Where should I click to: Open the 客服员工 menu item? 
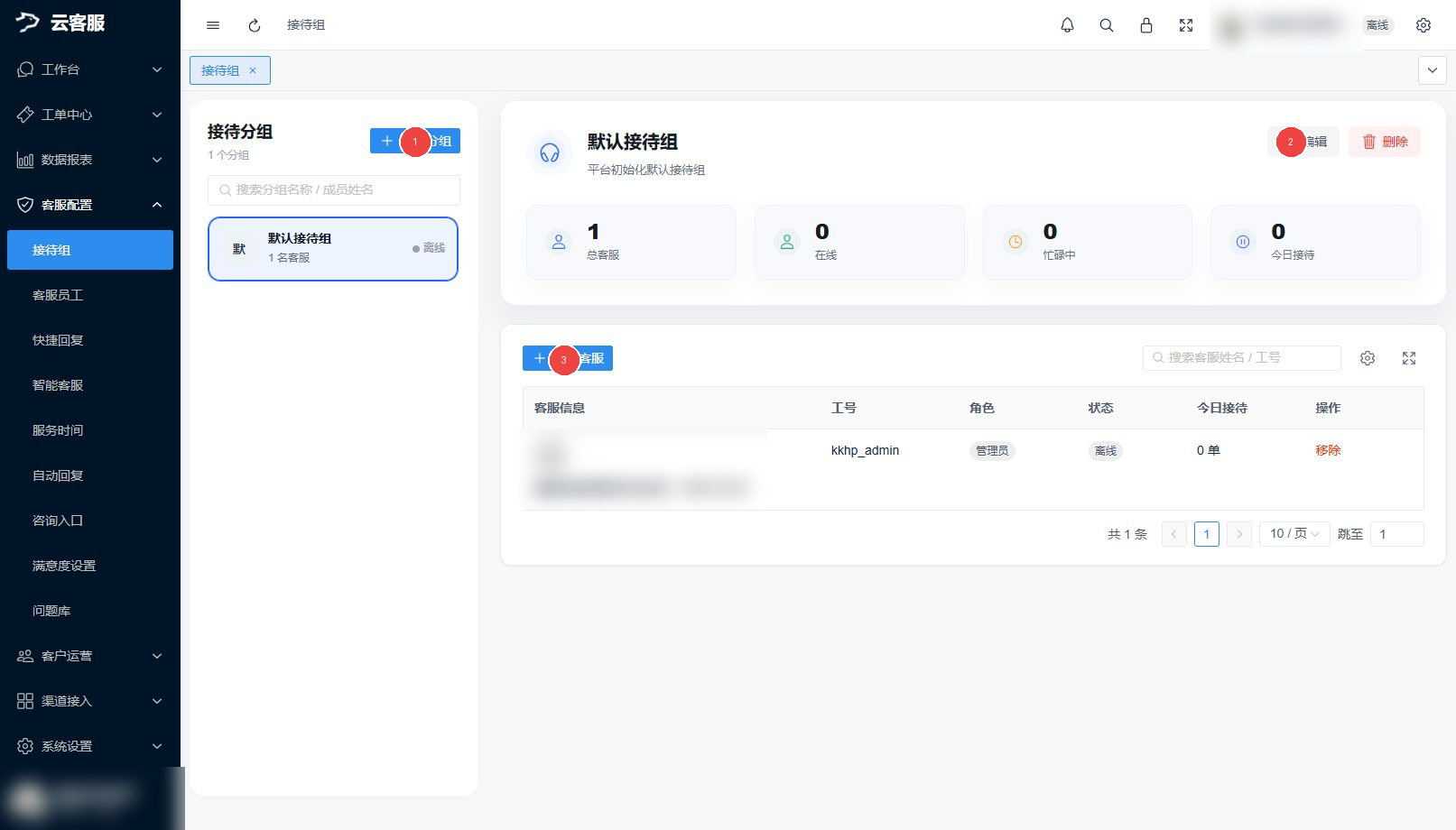pos(90,295)
